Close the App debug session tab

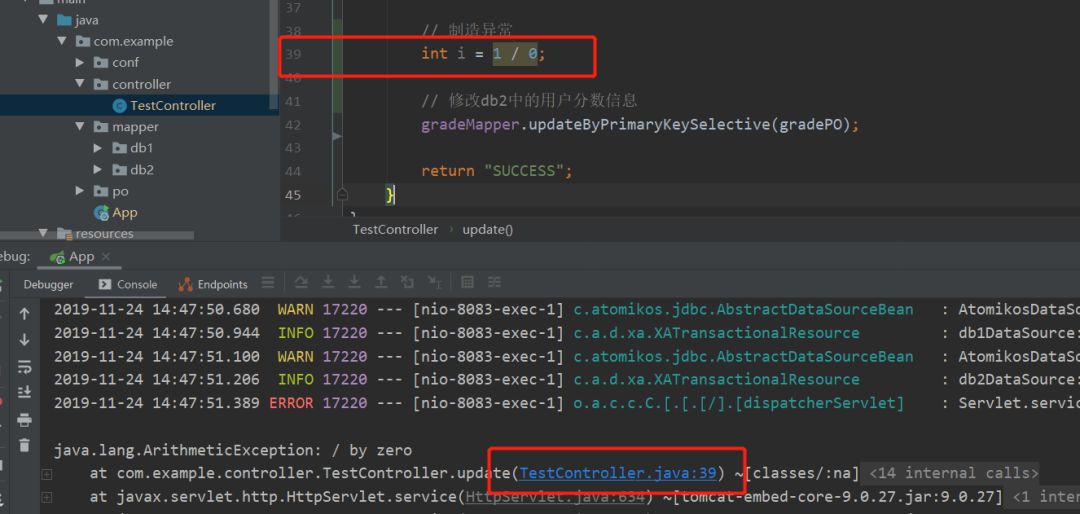click(104, 257)
